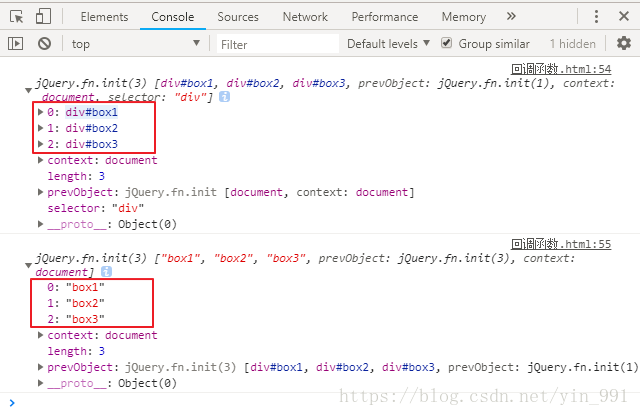Close the DevTools panel

624,16
